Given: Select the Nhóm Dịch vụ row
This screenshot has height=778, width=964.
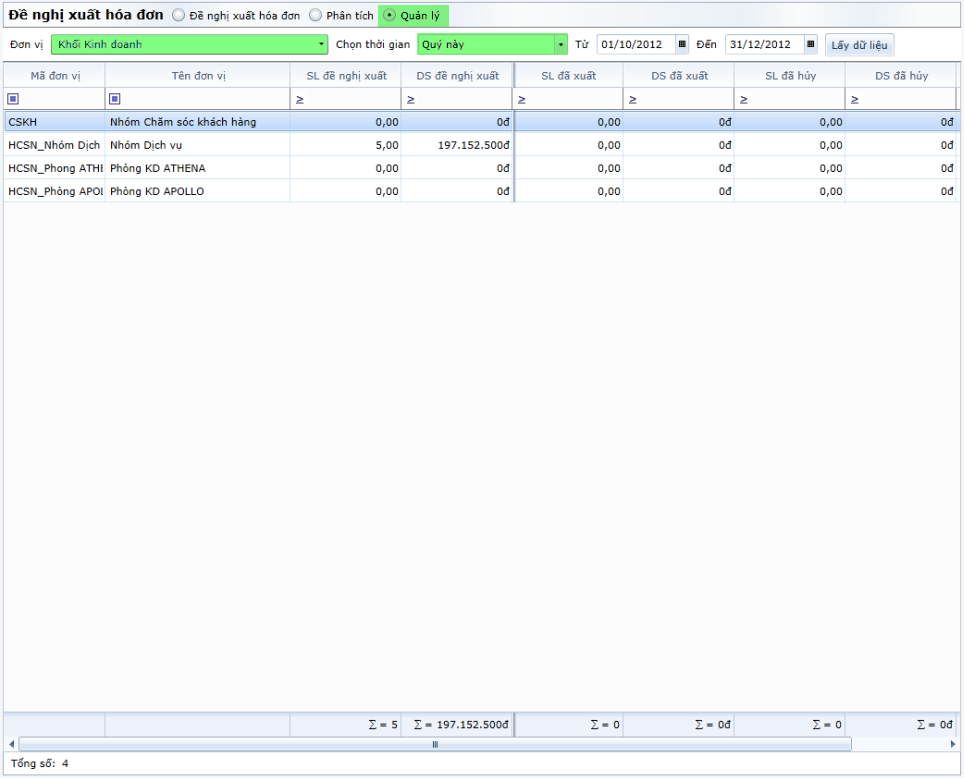Looking at the screenshot, I should [x=200, y=145].
